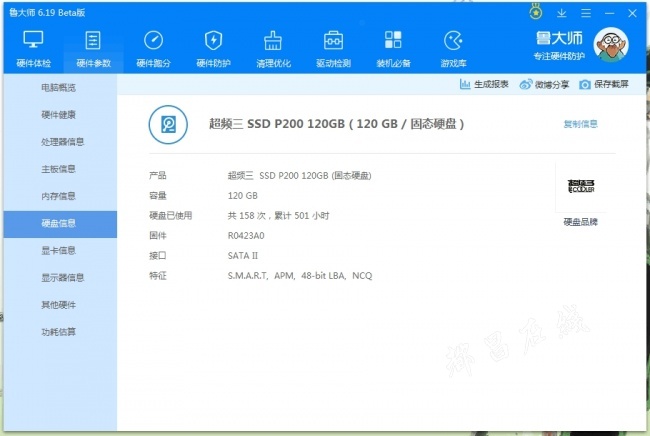
Task: Select 硬件健康 in the sidebar
Action: click(x=58, y=114)
